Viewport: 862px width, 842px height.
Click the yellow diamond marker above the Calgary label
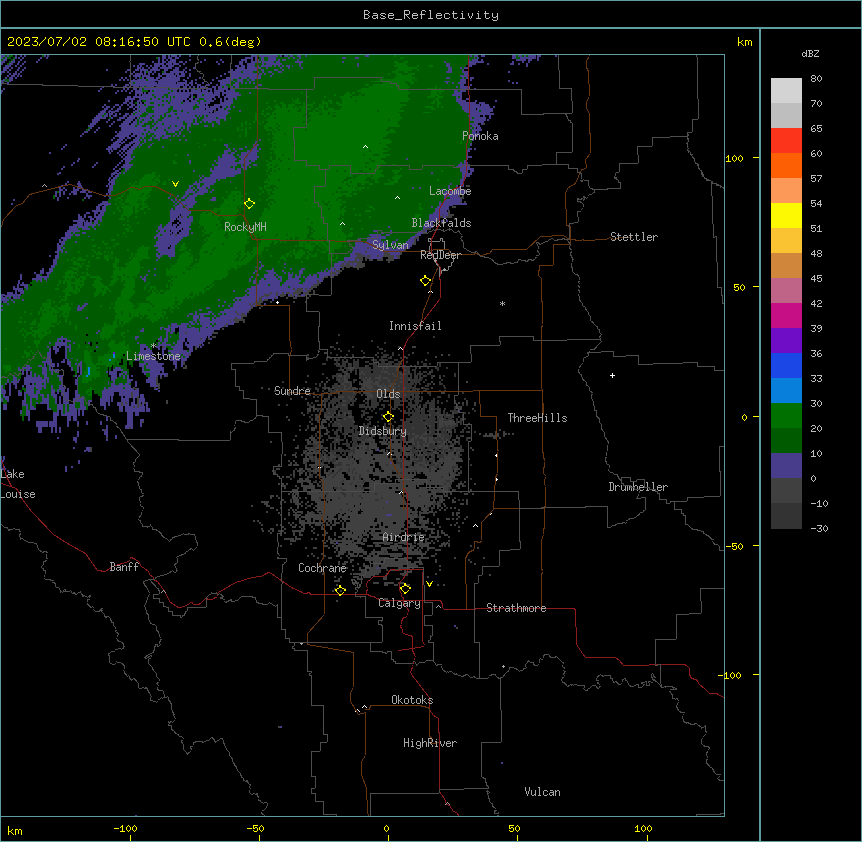click(405, 589)
